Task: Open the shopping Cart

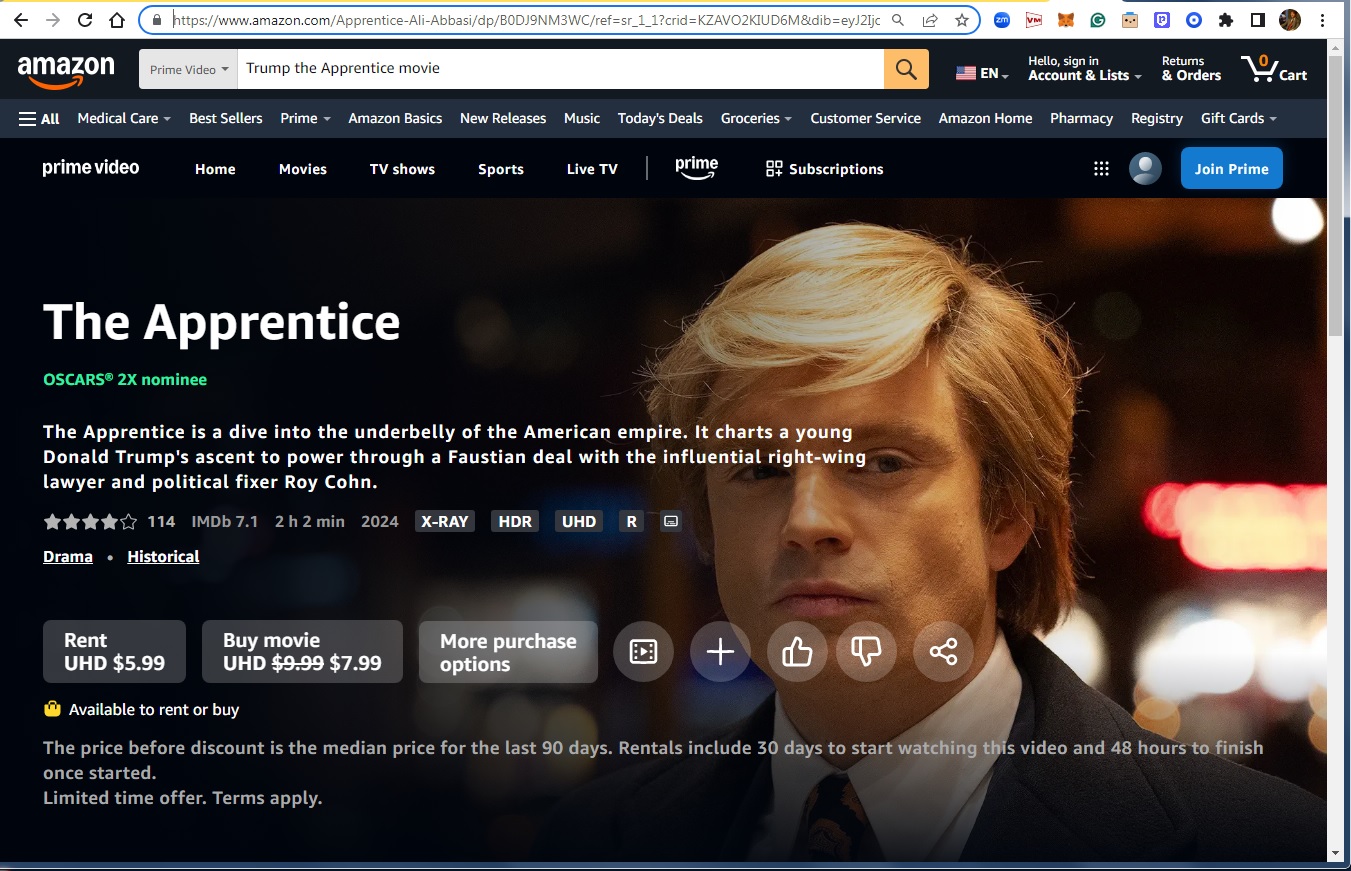Action: point(1275,69)
